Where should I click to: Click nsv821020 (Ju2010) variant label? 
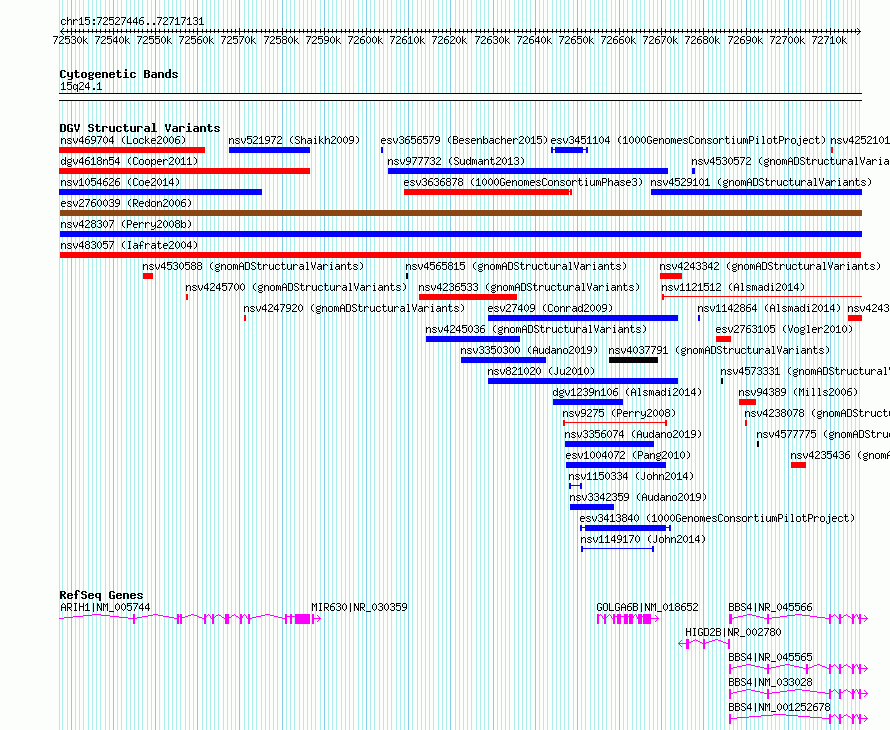click(x=541, y=371)
